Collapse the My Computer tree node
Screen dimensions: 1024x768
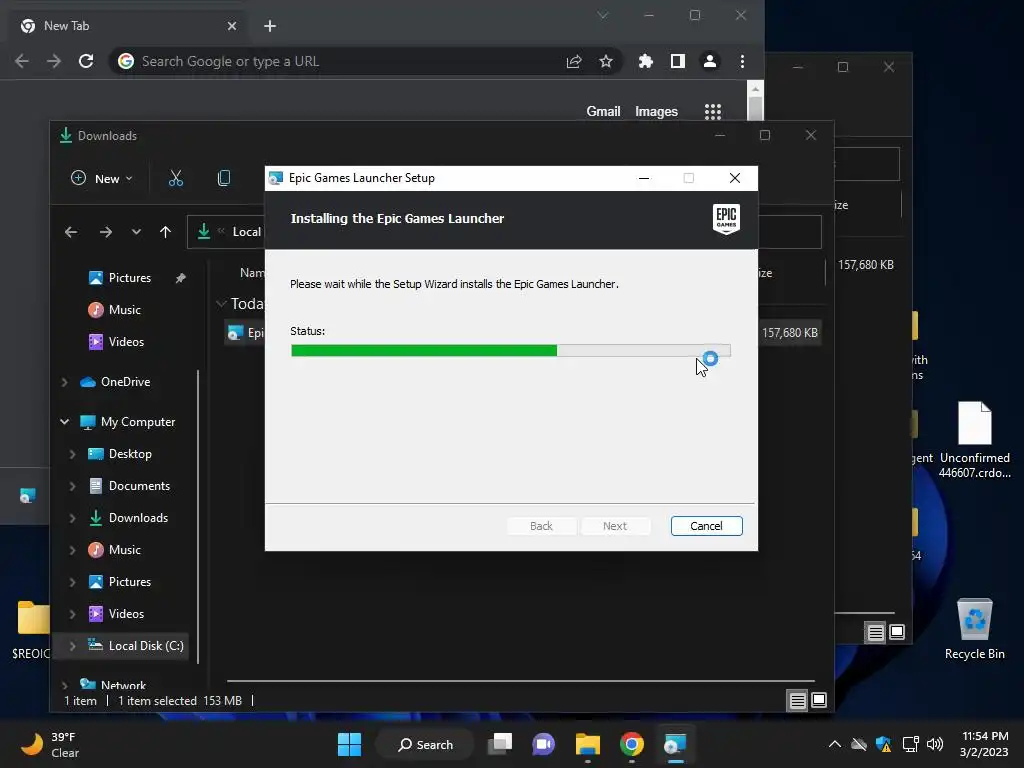click(64, 422)
